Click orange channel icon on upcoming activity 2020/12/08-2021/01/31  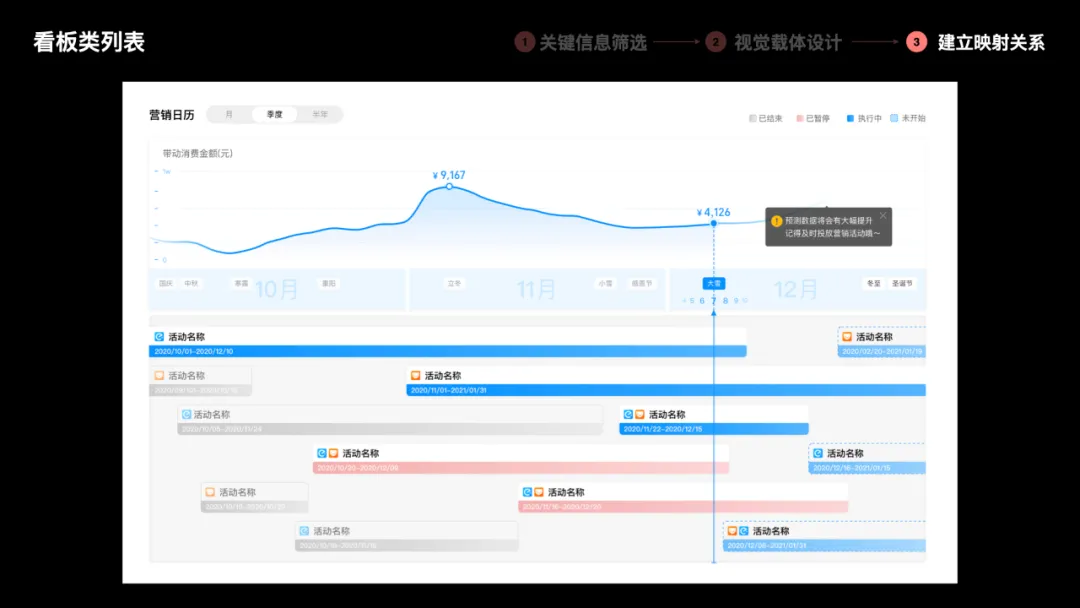(732, 531)
